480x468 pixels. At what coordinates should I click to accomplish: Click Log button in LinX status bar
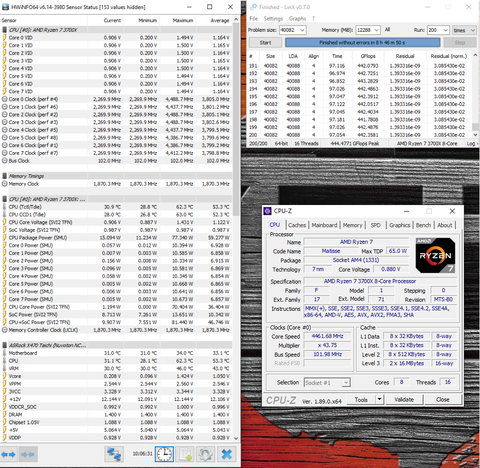471,143
